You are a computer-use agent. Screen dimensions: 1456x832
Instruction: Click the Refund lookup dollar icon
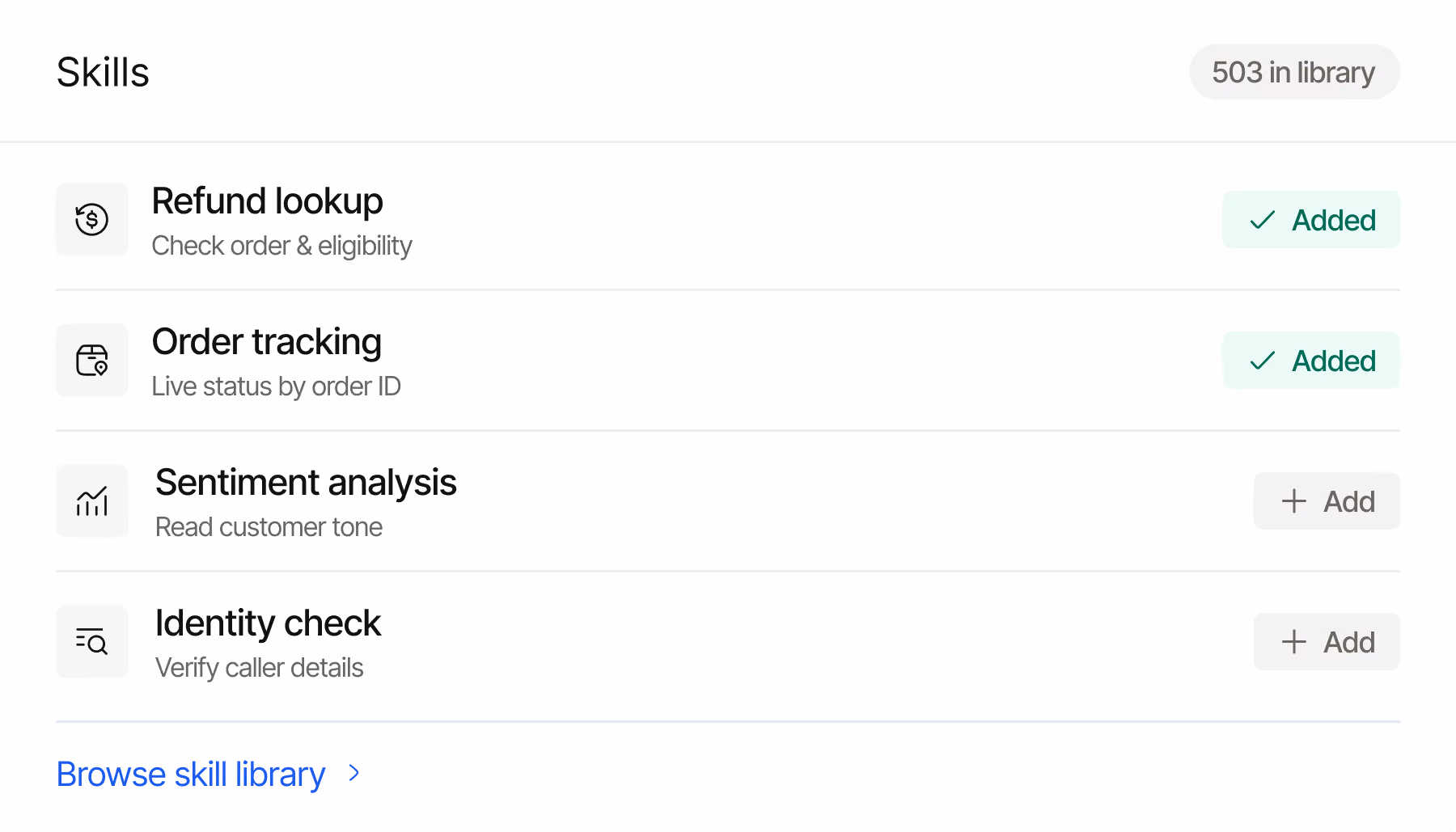pos(91,219)
